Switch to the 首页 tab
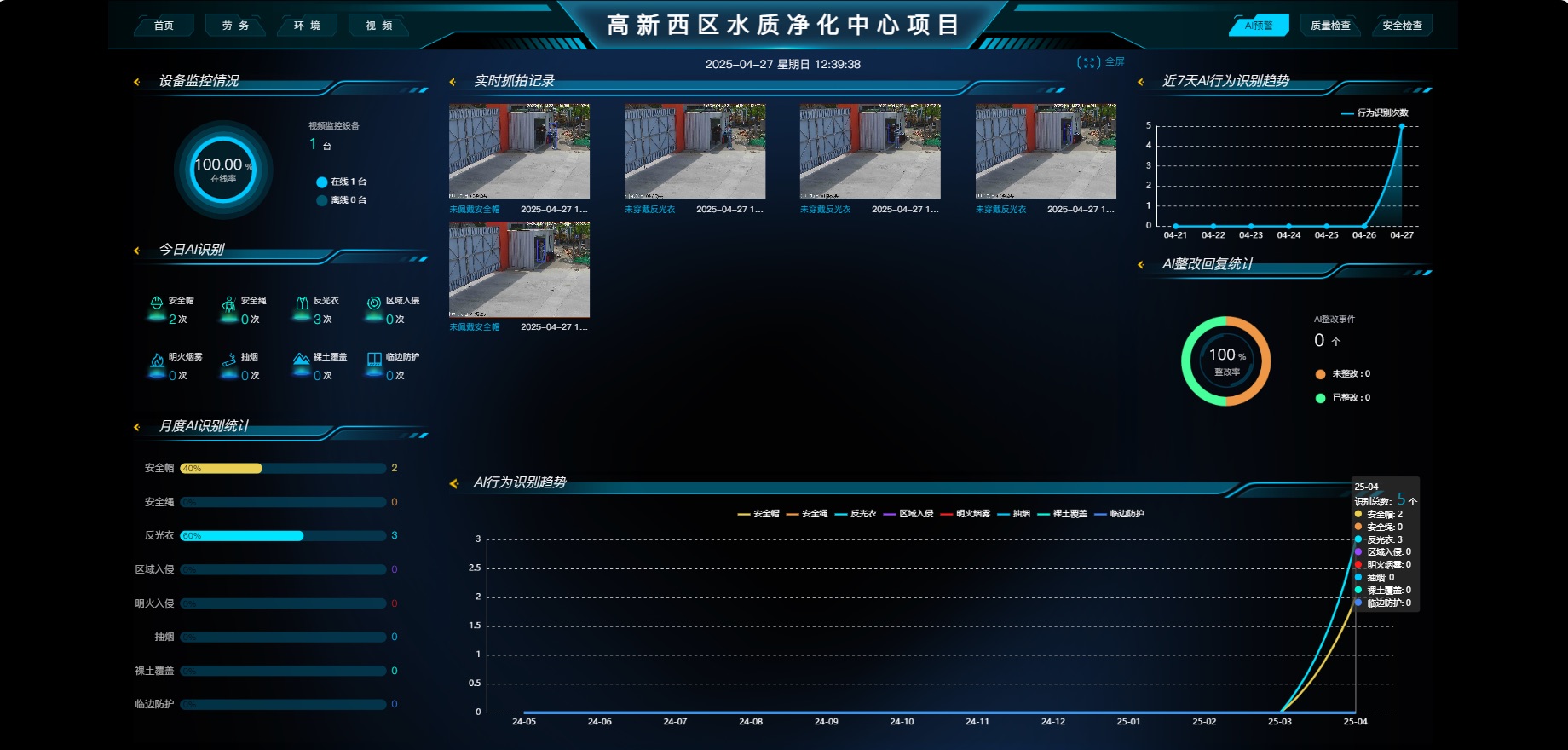The image size is (1568, 750). pyautogui.click(x=164, y=26)
